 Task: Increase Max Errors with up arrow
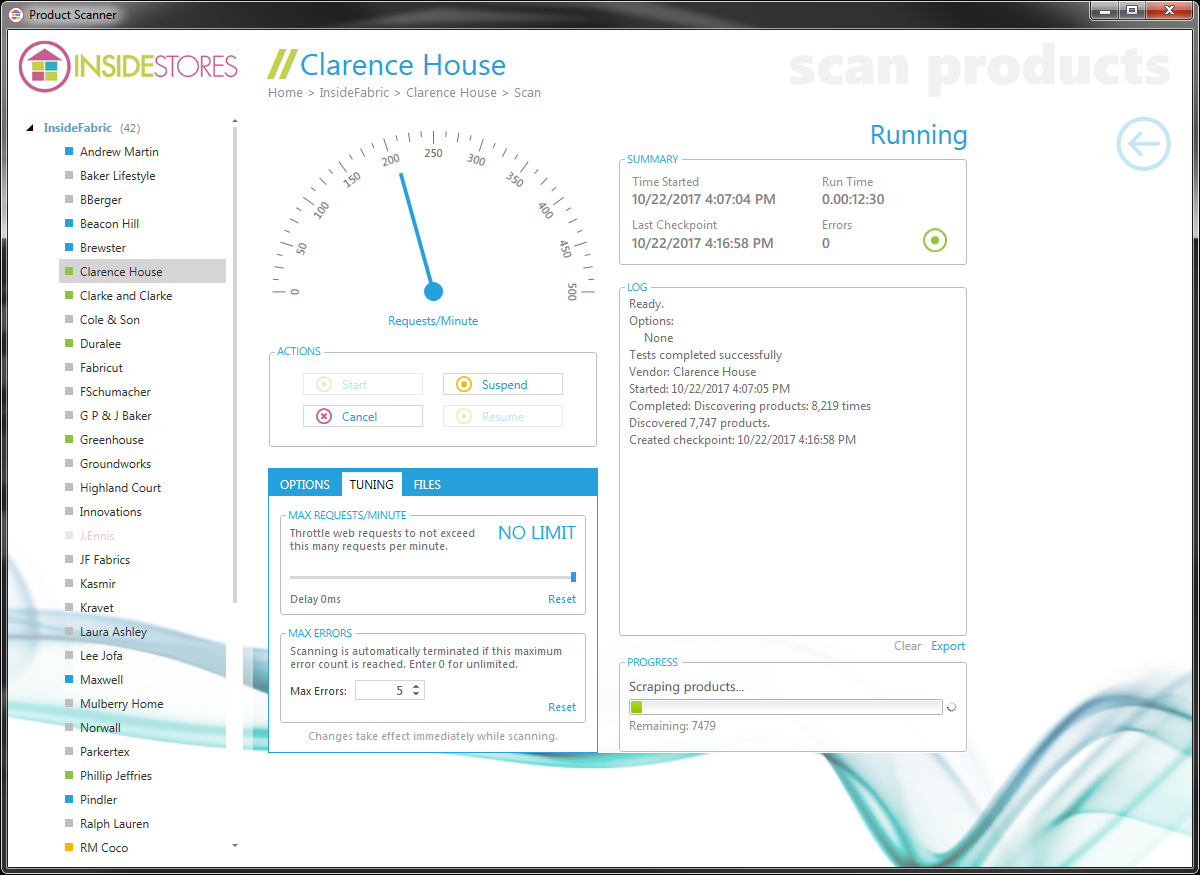click(x=417, y=686)
